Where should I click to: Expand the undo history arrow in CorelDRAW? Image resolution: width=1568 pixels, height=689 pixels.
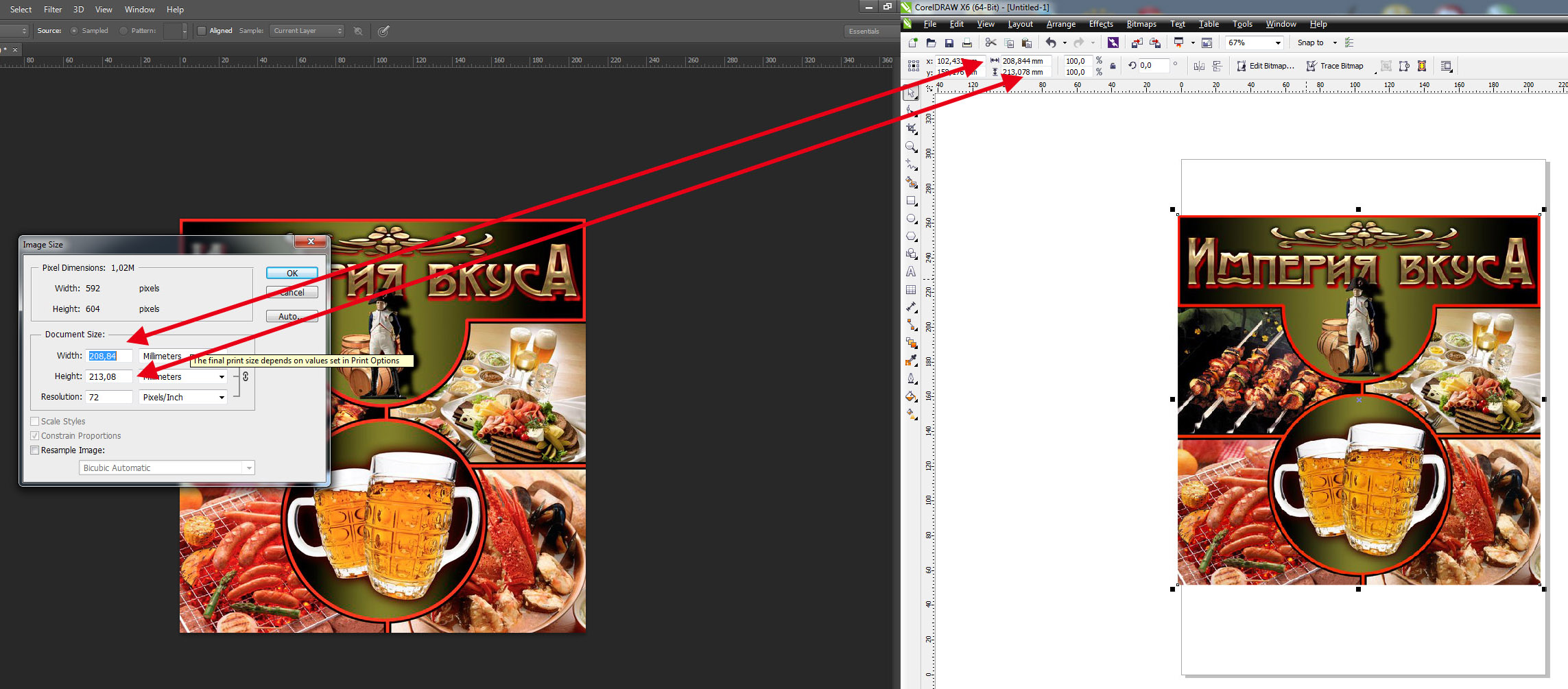tap(1065, 43)
